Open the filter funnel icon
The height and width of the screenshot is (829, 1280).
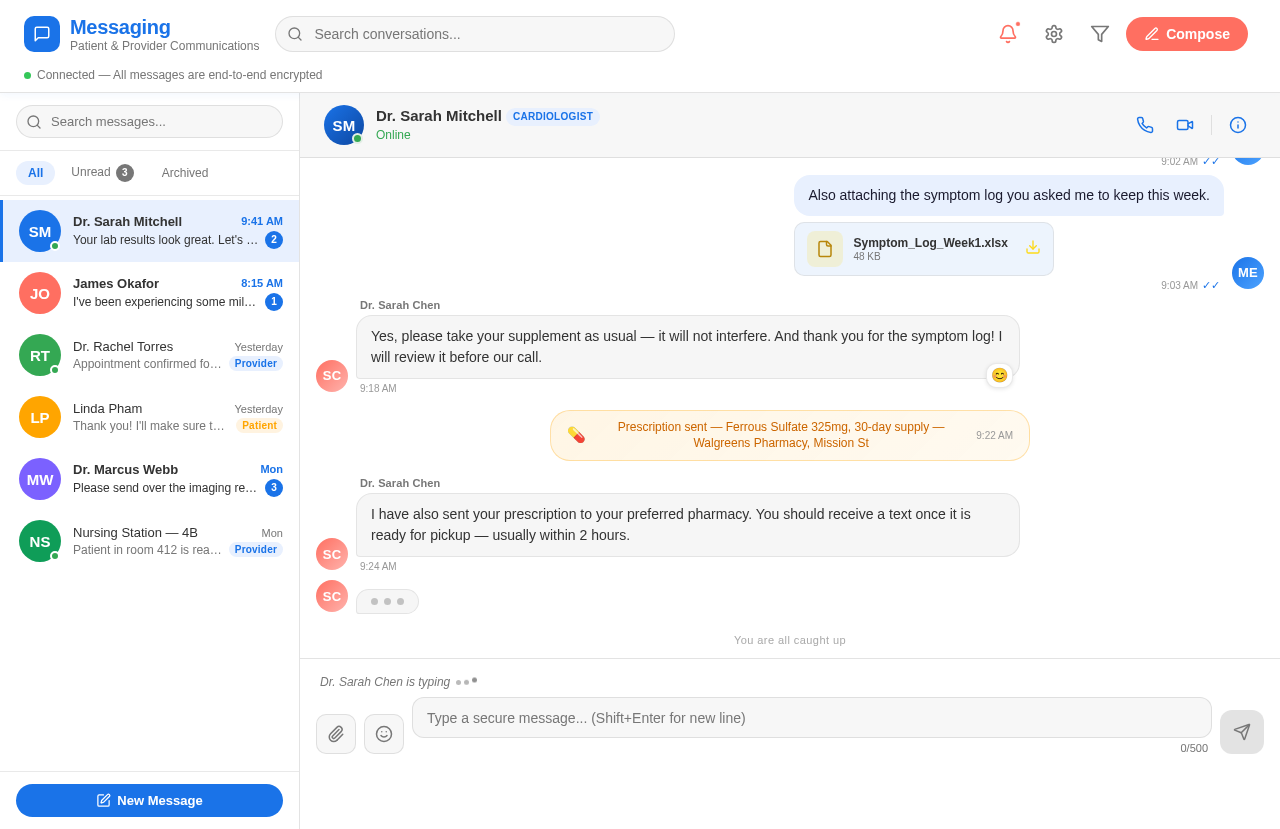point(1100,34)
